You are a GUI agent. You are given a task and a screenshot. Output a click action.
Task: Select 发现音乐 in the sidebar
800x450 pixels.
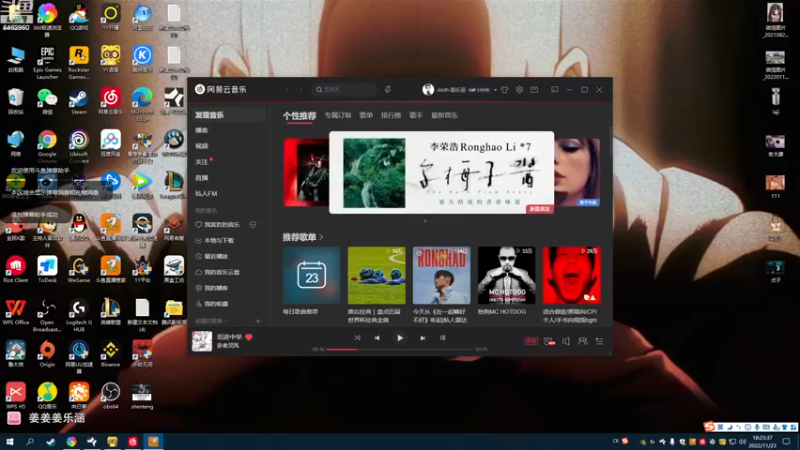[228, 115]
